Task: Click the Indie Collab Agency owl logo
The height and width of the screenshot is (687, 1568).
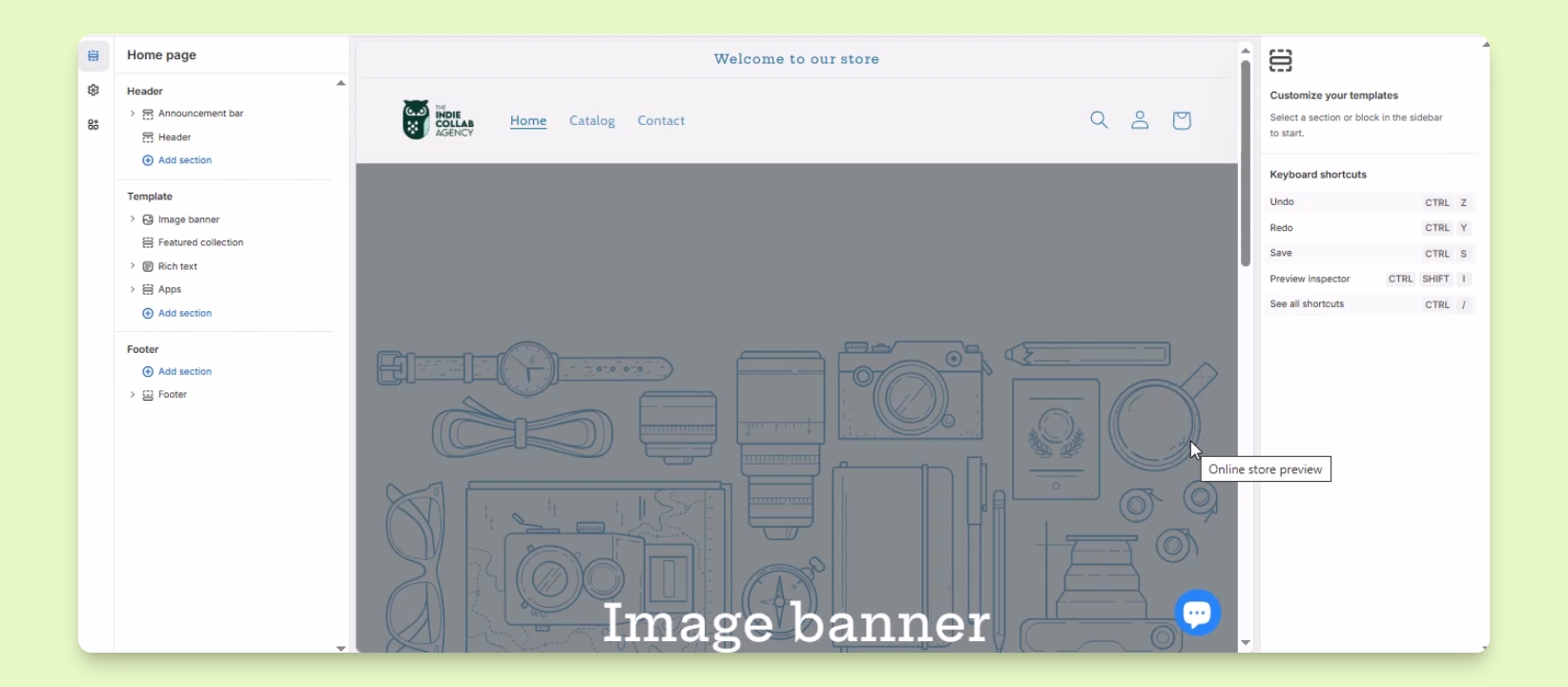Action: point(438,120)
